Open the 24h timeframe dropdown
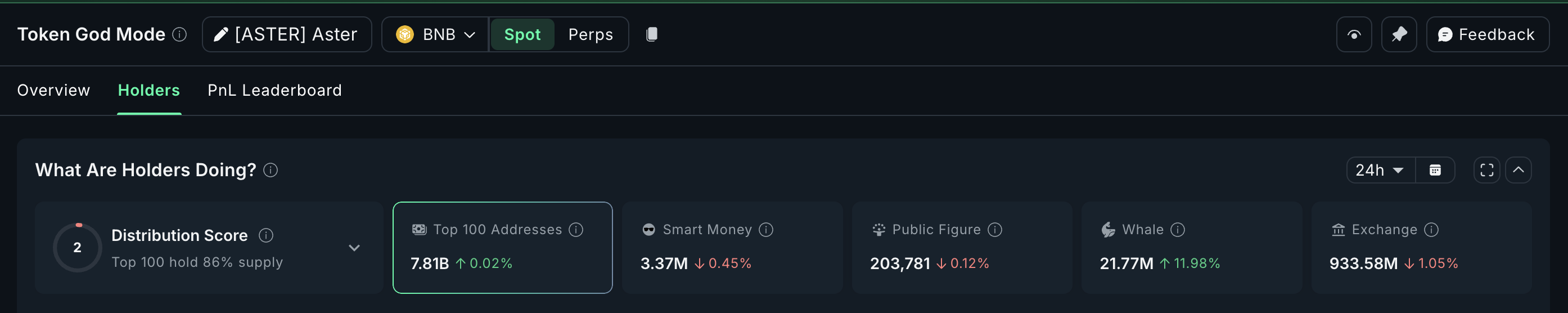This screenshot has width=1568, height=313. pos(1380,170)
